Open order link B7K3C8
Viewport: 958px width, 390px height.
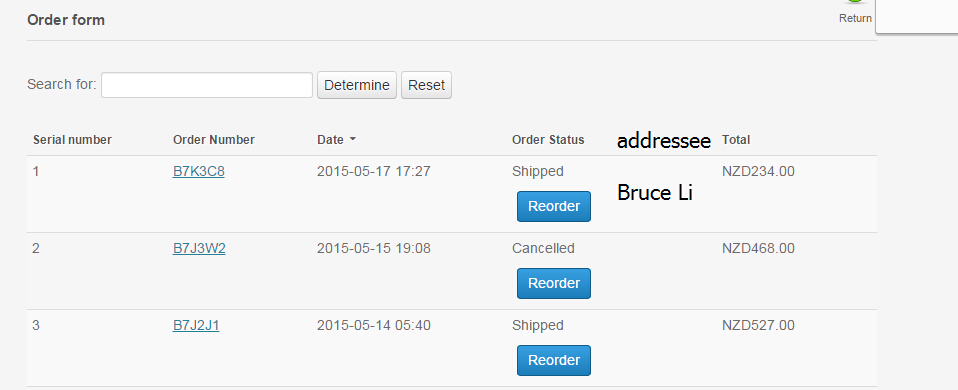pos(199,172)
